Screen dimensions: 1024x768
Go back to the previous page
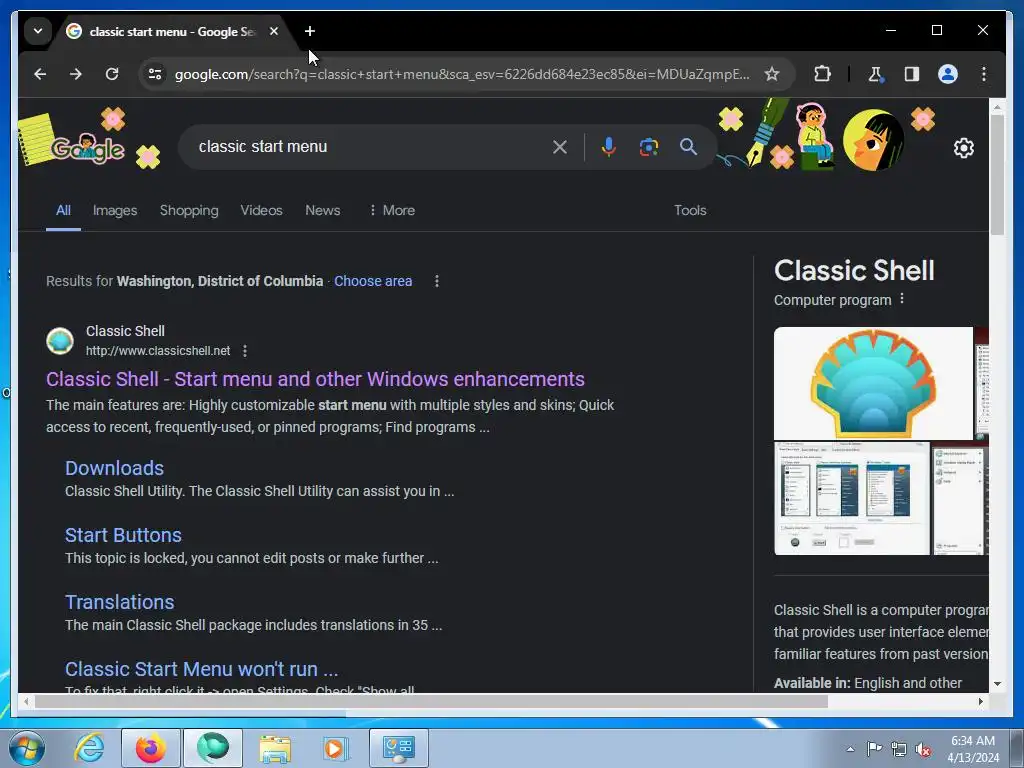[x=40, y=74]
